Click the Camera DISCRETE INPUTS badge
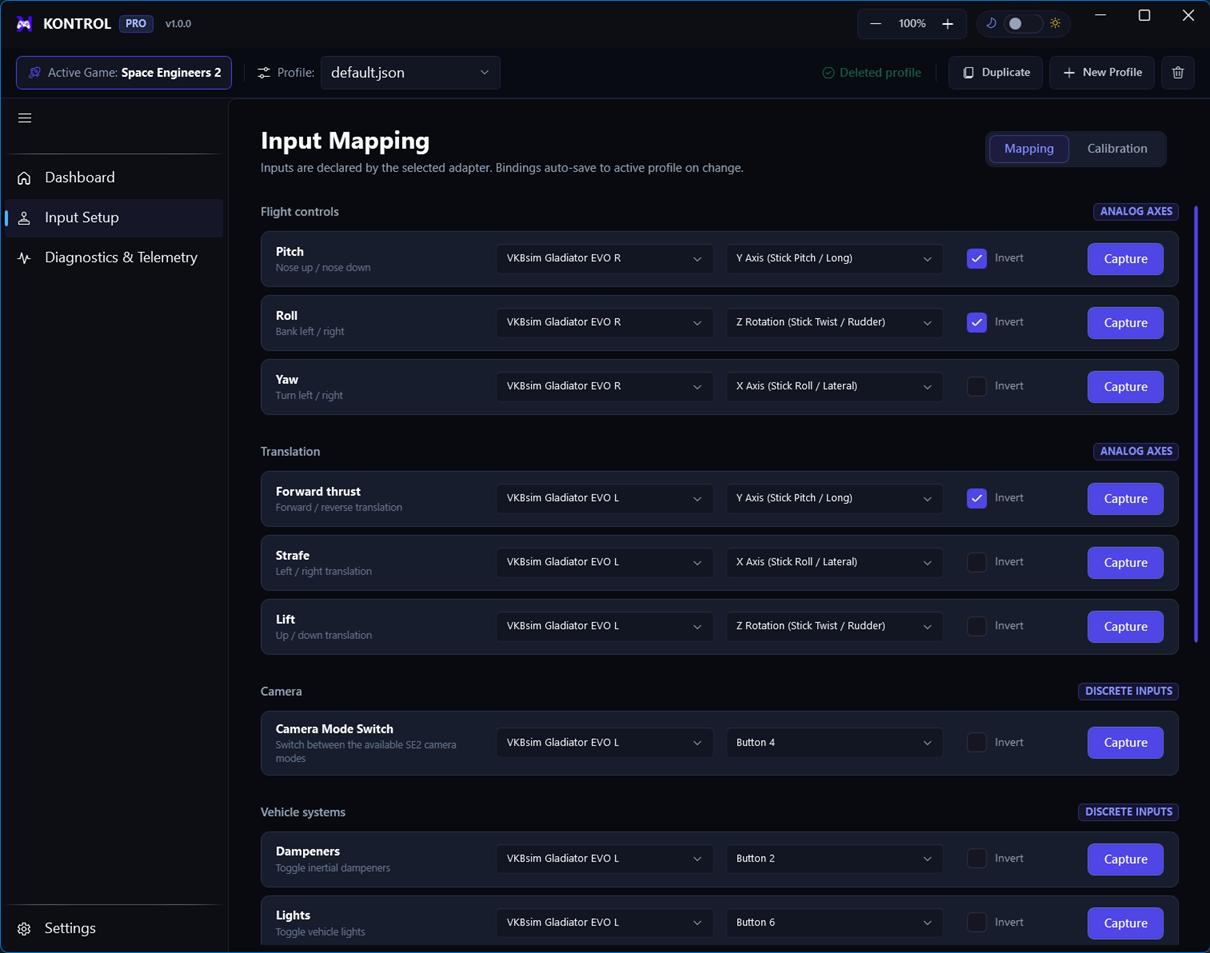 [1129, 692]
